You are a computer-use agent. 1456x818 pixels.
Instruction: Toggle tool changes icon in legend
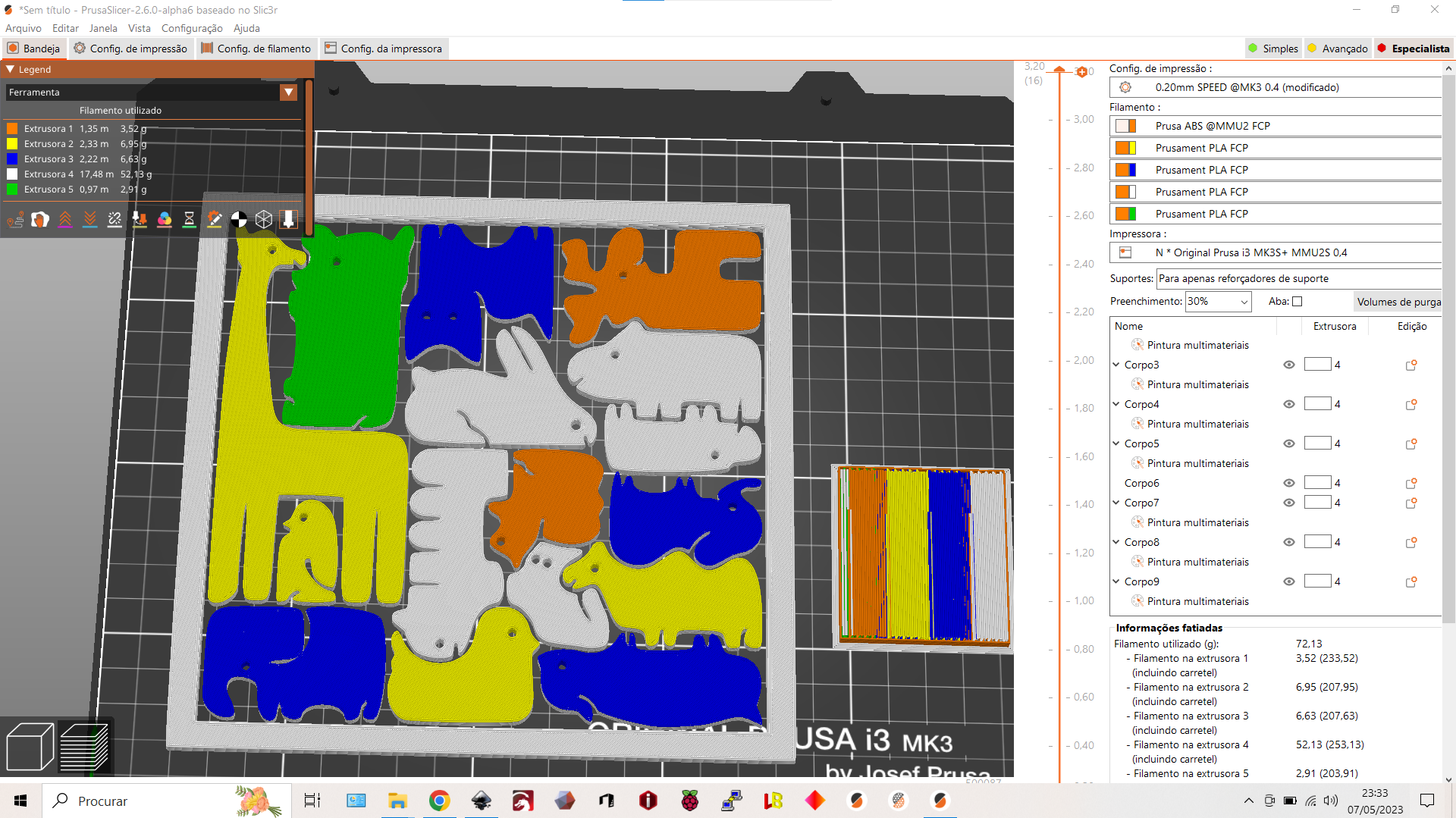(140, 220)
